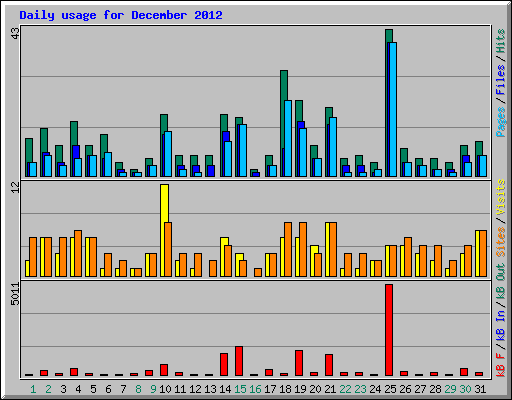Click the light blue pages bar for day 25
Image resolution: width=512 pixels, height=400 pixels.
point(393,109)
